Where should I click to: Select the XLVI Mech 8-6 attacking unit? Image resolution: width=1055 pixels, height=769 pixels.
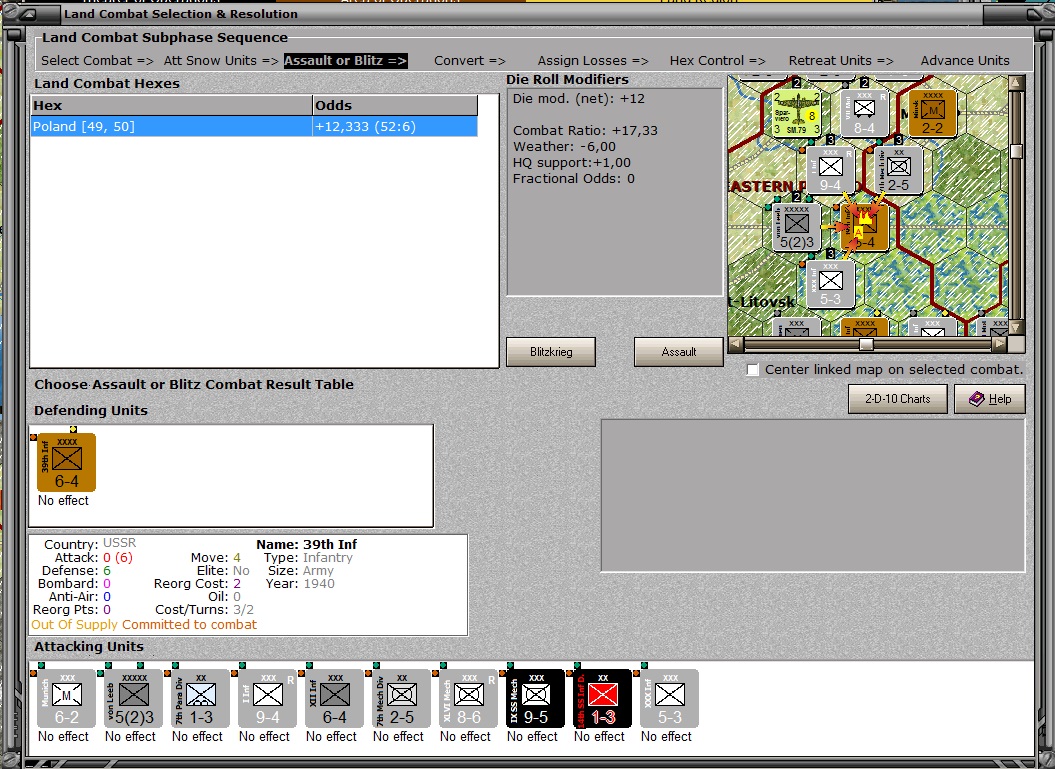[x=468, y=698]
